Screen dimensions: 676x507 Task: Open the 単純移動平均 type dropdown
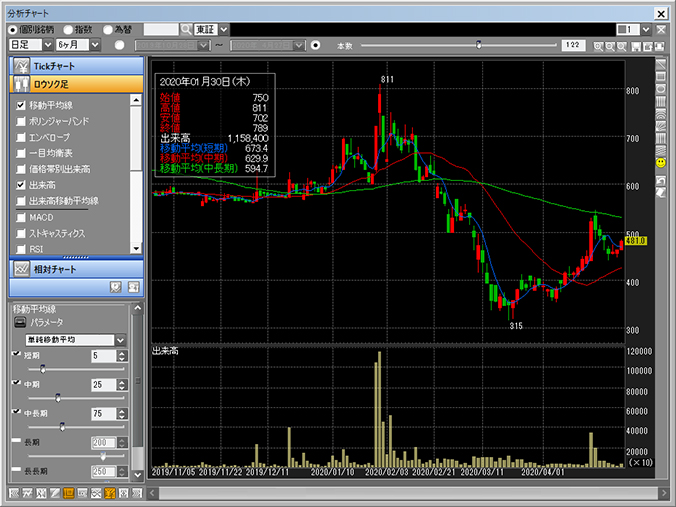tap(120, 340)
